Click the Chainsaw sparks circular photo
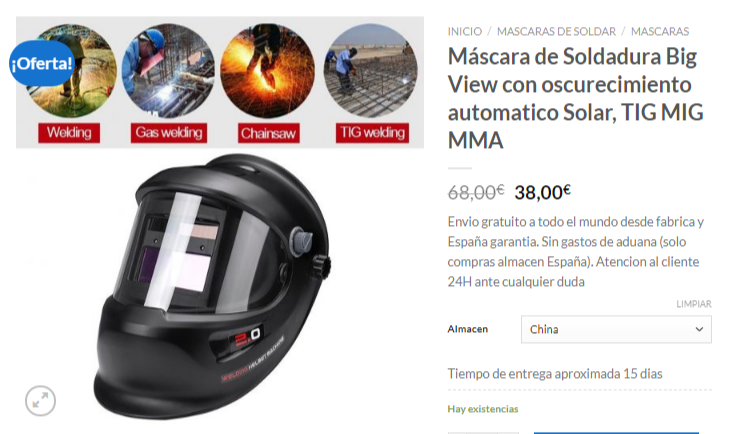Screen dimensions: 750x434 point(267,70)
